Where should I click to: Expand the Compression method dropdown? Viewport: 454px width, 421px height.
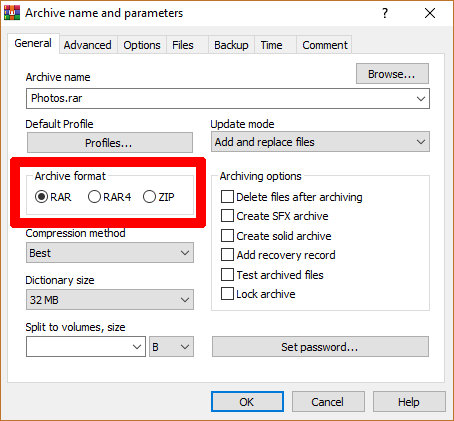[x=110, y=253]
